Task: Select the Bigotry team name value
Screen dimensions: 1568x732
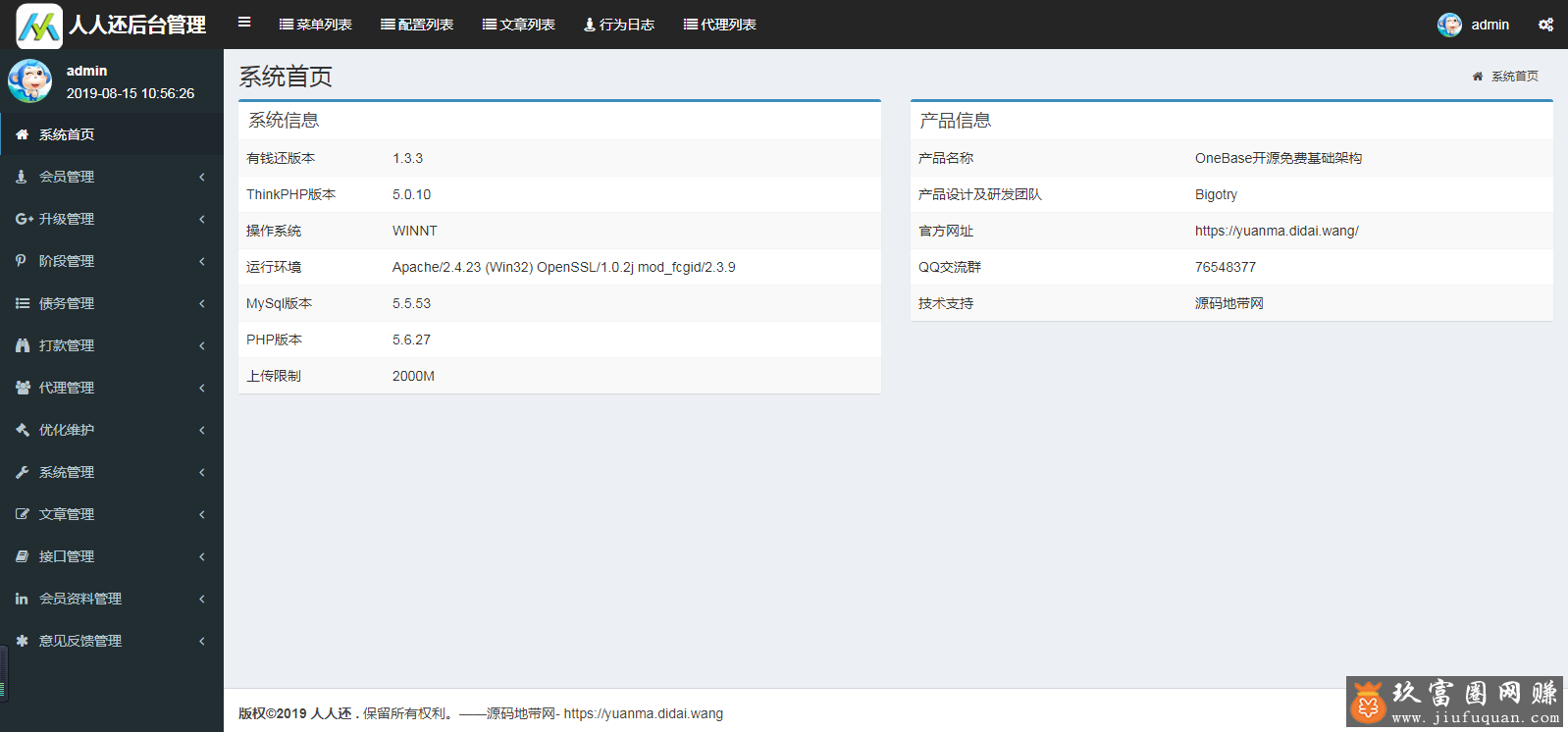Action: (x=1216, y=194)
